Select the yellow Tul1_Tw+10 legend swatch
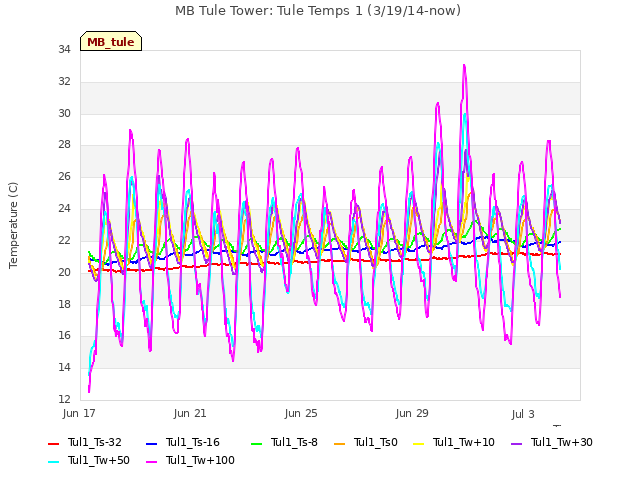 419,444
